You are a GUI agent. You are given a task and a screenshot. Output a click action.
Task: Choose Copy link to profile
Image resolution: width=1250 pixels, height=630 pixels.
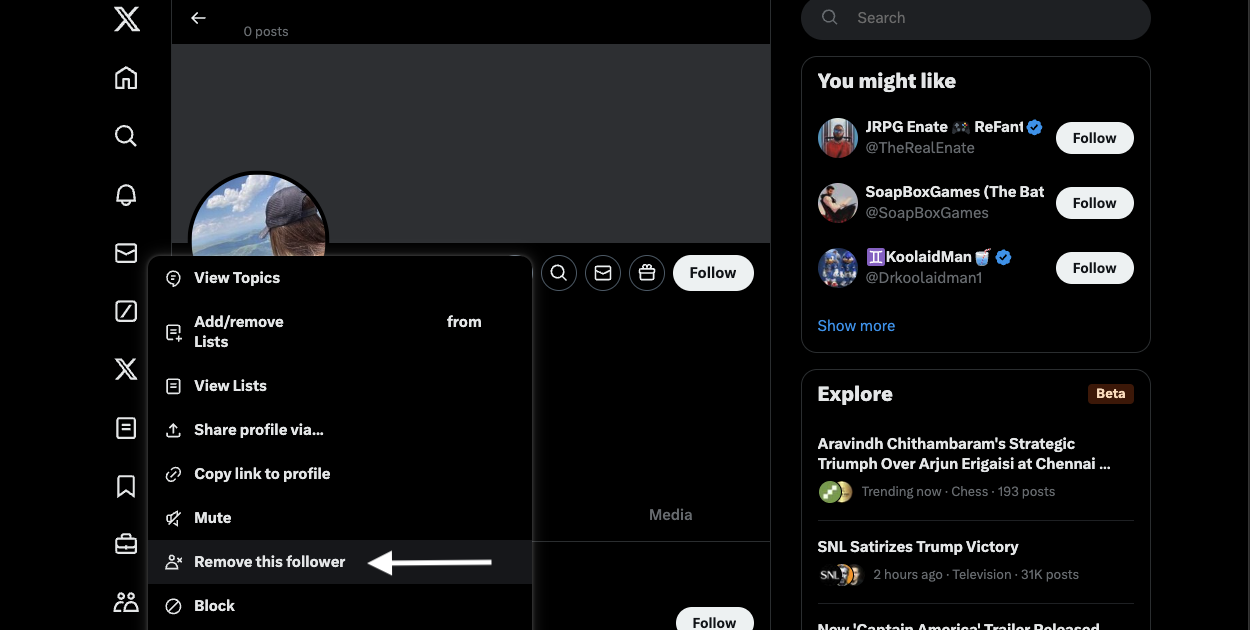point(261,474)
